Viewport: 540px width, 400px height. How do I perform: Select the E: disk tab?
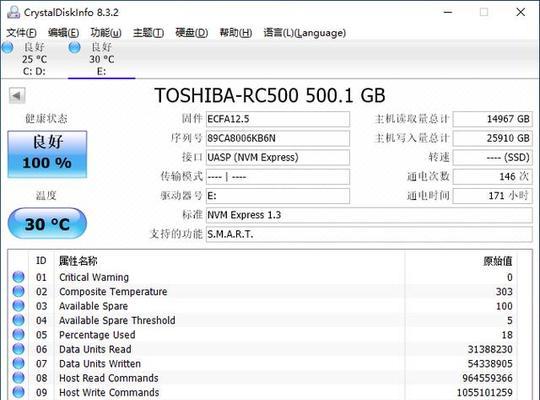[102, 59]
